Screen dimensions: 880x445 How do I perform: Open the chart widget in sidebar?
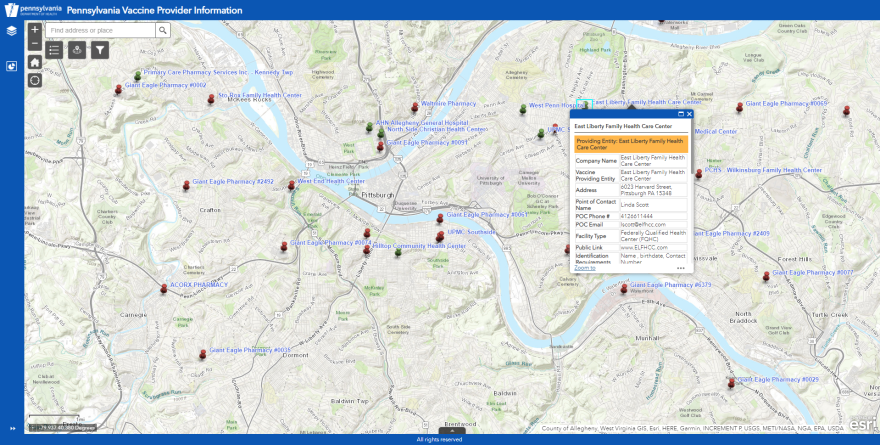(x=11, y=67)
